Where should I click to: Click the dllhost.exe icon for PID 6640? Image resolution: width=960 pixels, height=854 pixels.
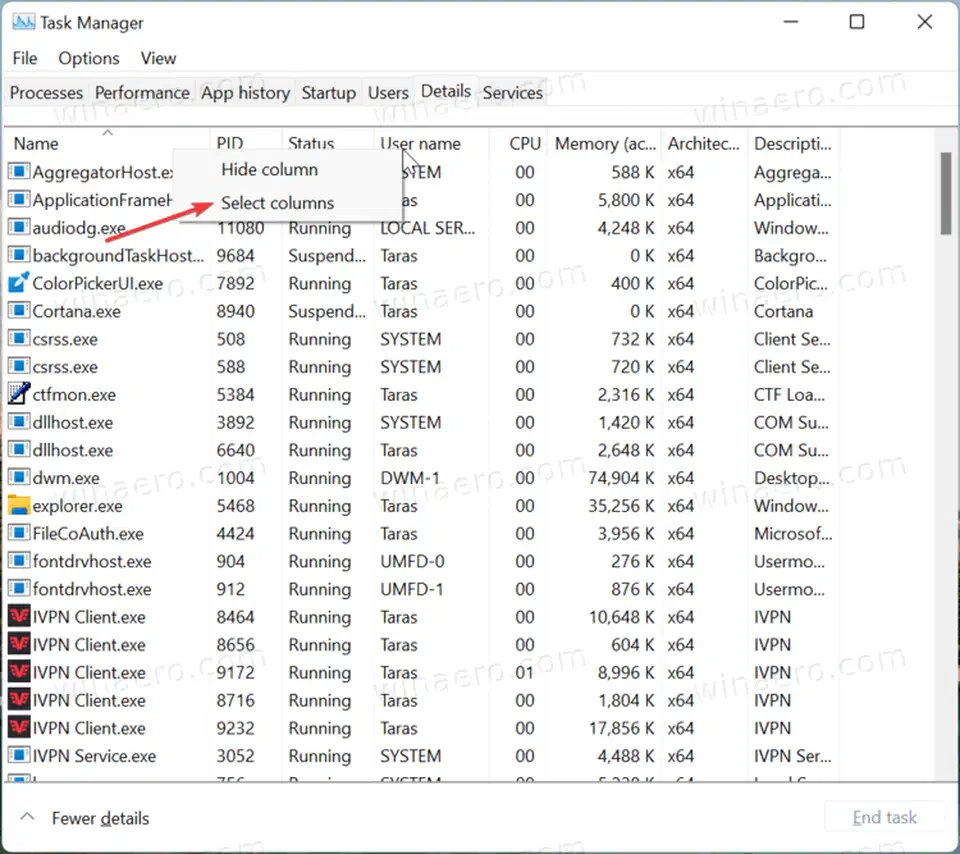coord(19,450)
